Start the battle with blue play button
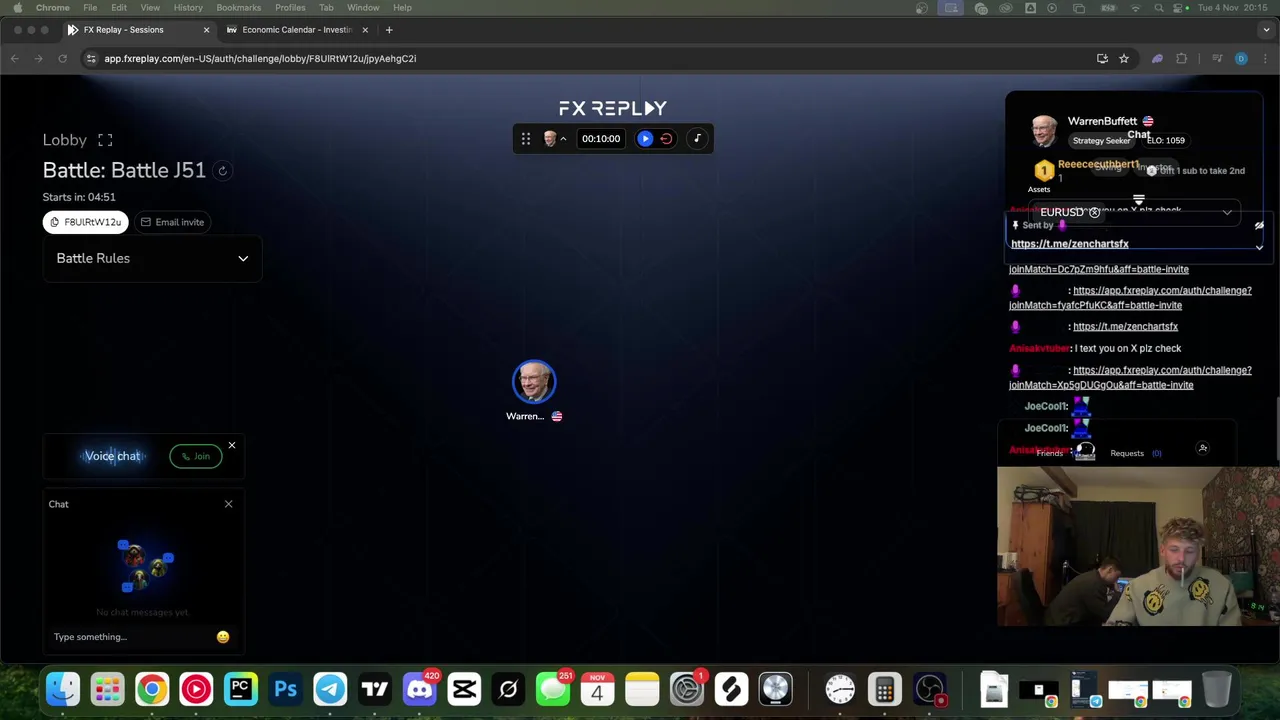The width and height of the screenshot is (1280, 720). tap(645, 139)
